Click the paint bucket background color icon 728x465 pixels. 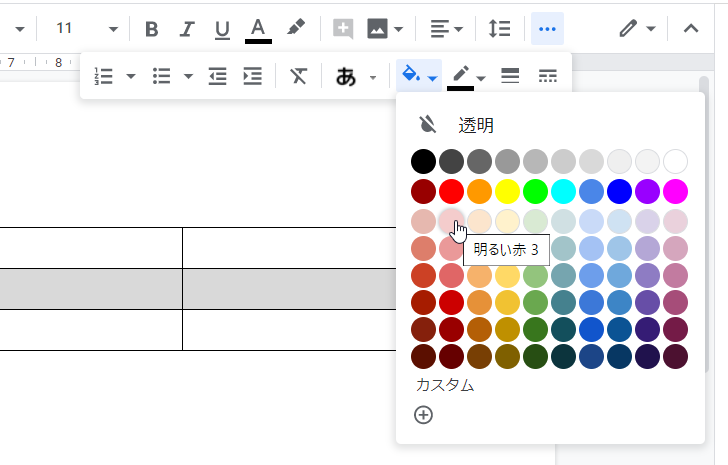[411, 74]
